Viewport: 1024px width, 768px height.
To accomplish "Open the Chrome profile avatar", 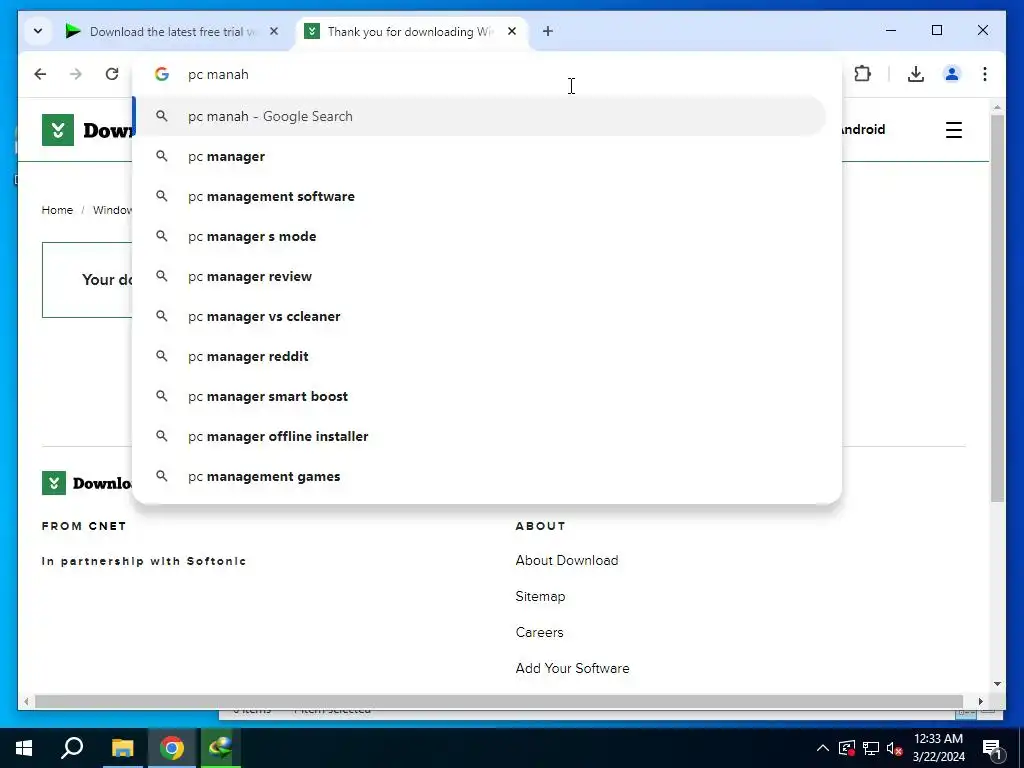I will [x=952, y=74].
